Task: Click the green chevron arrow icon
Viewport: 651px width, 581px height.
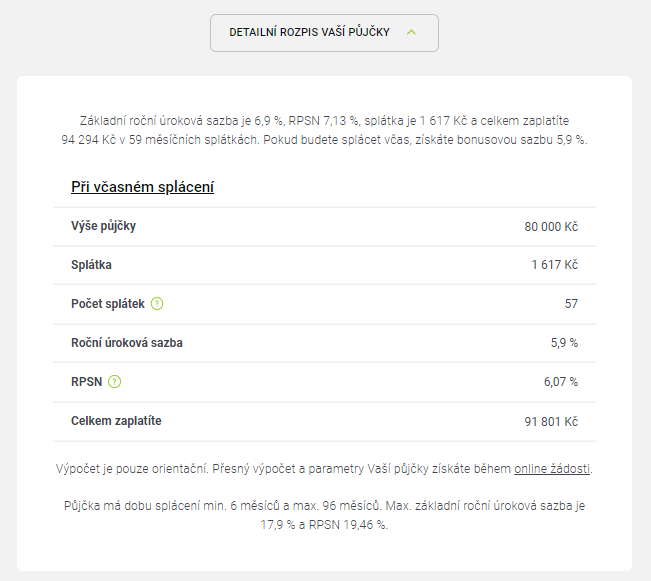Action: click(x=411, y=32)
